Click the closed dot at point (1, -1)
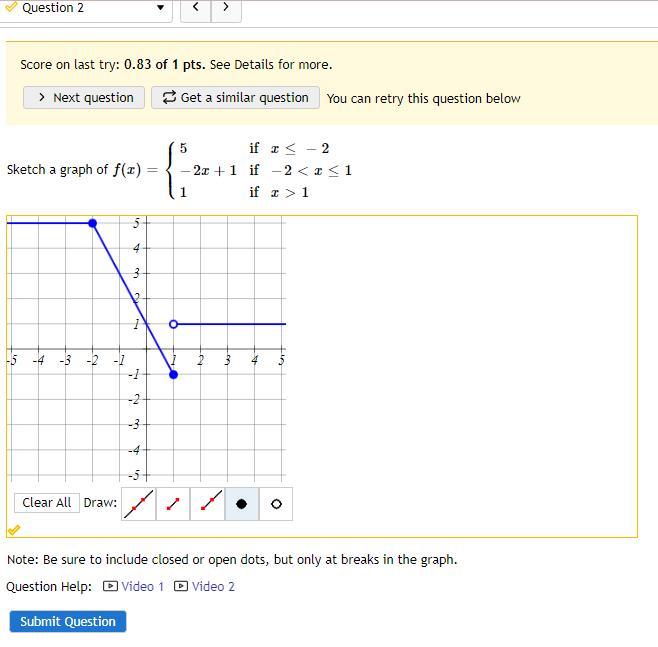Viewport: 658px width, 647px height. click(173, 375)
